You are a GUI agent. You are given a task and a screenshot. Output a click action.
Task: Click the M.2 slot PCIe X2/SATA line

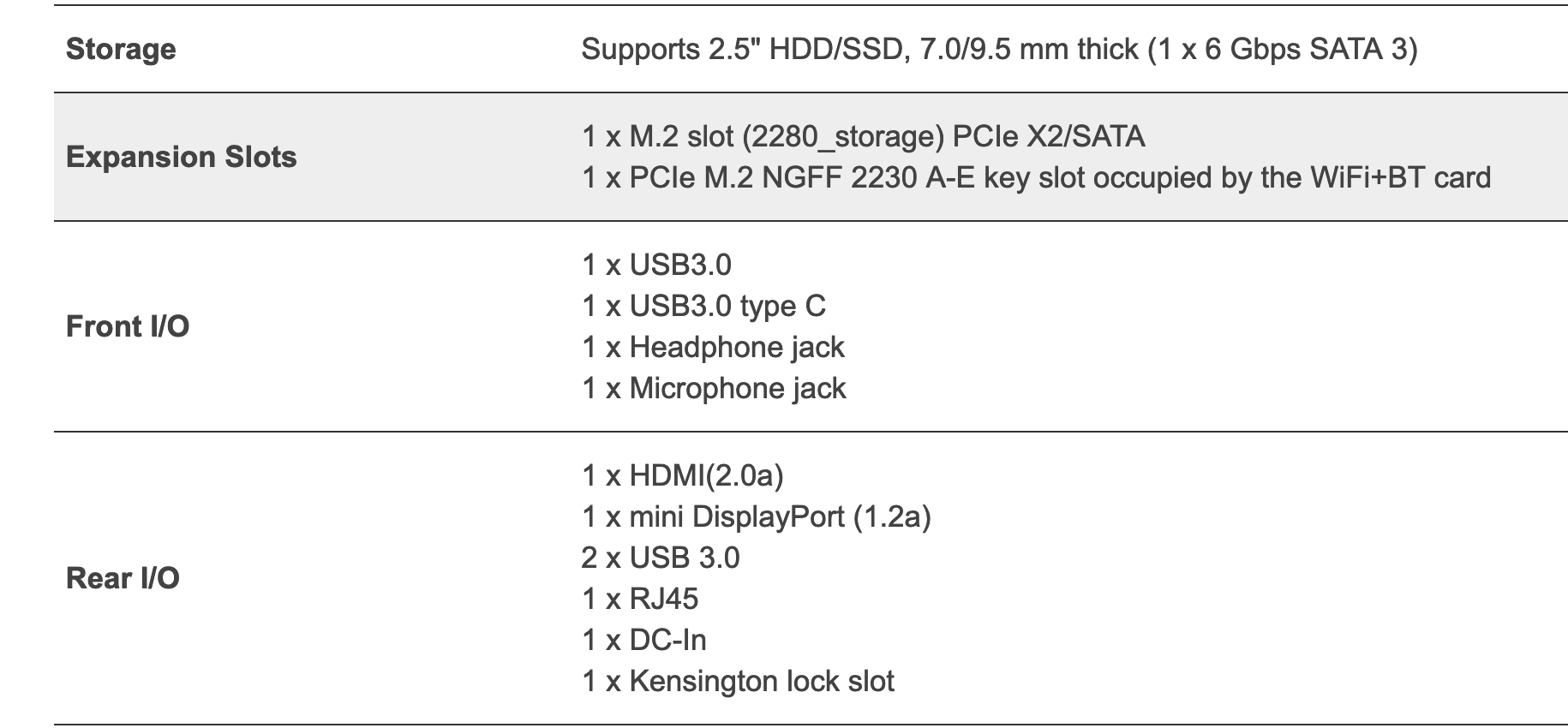(863, 136)
